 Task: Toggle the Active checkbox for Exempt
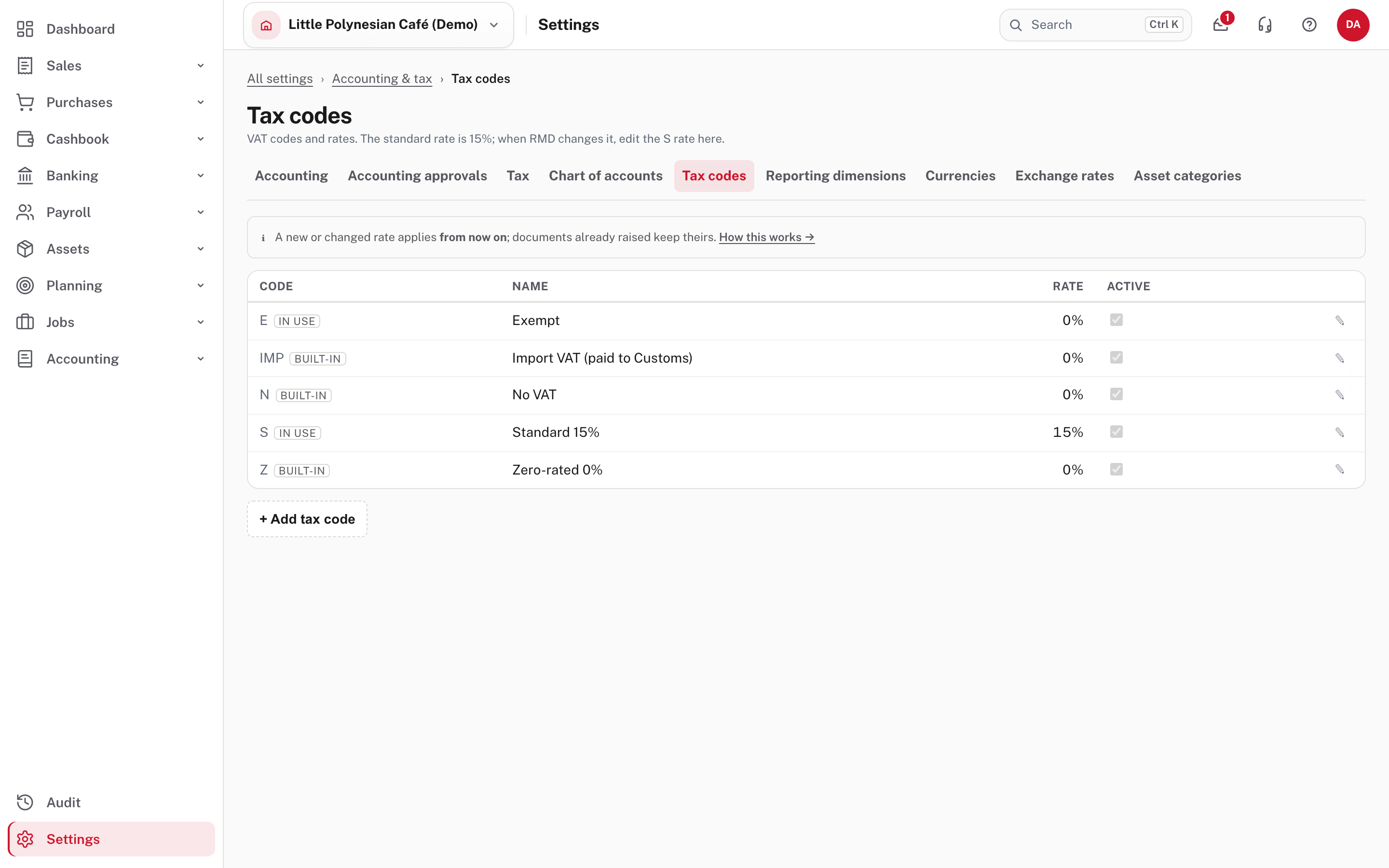coord(1117,320)
